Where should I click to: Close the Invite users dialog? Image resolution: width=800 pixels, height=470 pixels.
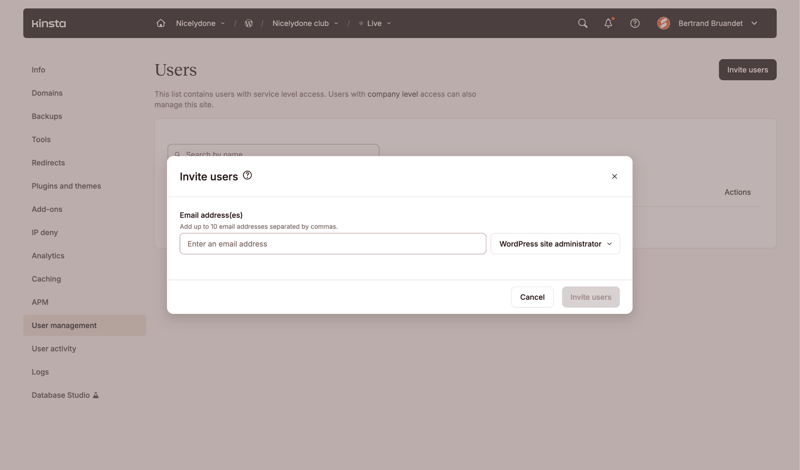614,176
